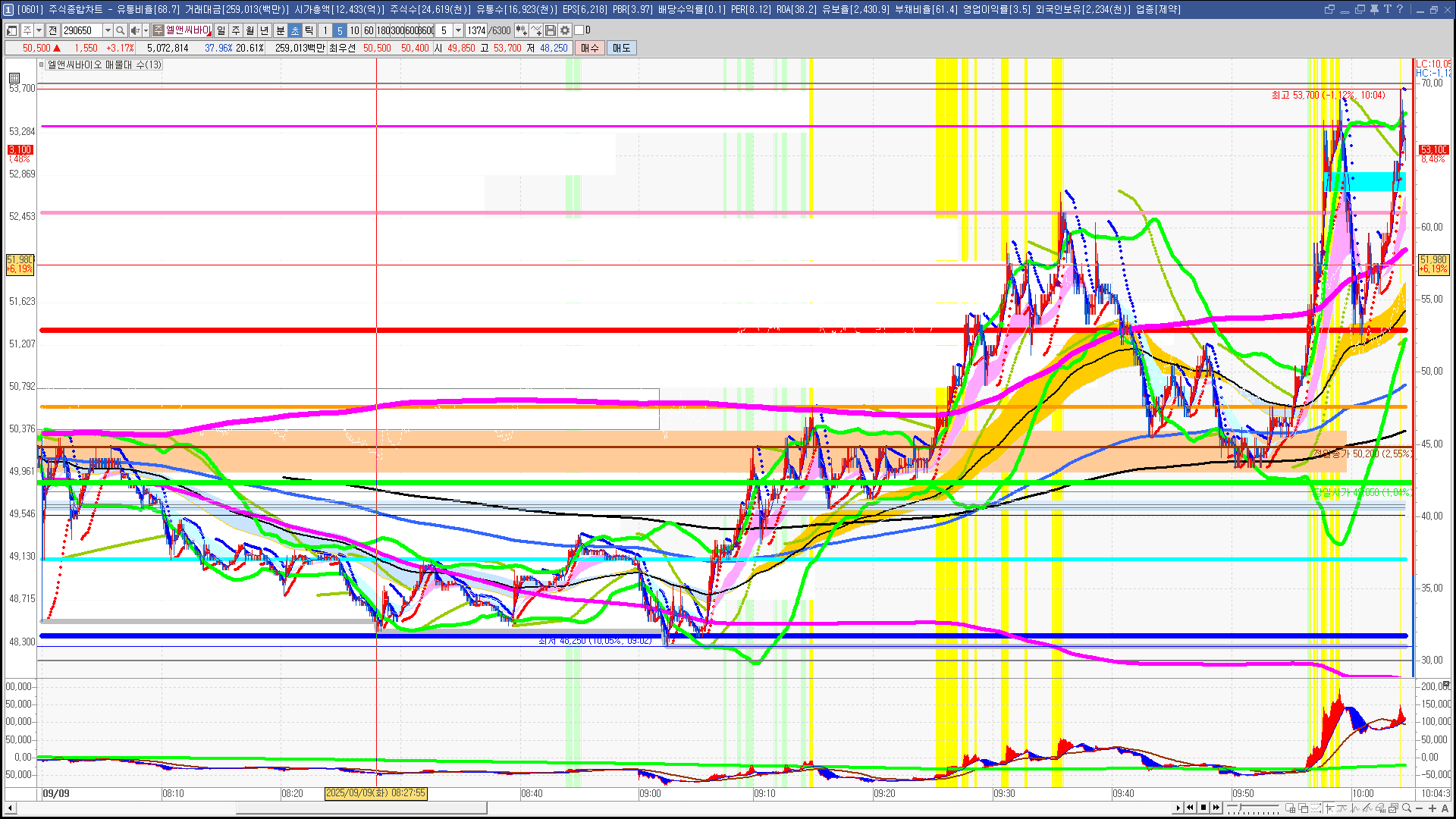The image size is (1456, 819).
Task: Click the save chart floppy icon
Action: point(551,30)
